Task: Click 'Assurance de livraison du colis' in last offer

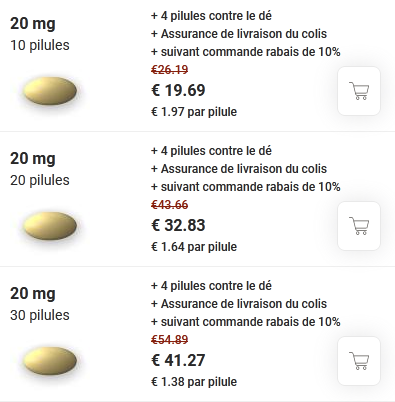Action: 244,304
